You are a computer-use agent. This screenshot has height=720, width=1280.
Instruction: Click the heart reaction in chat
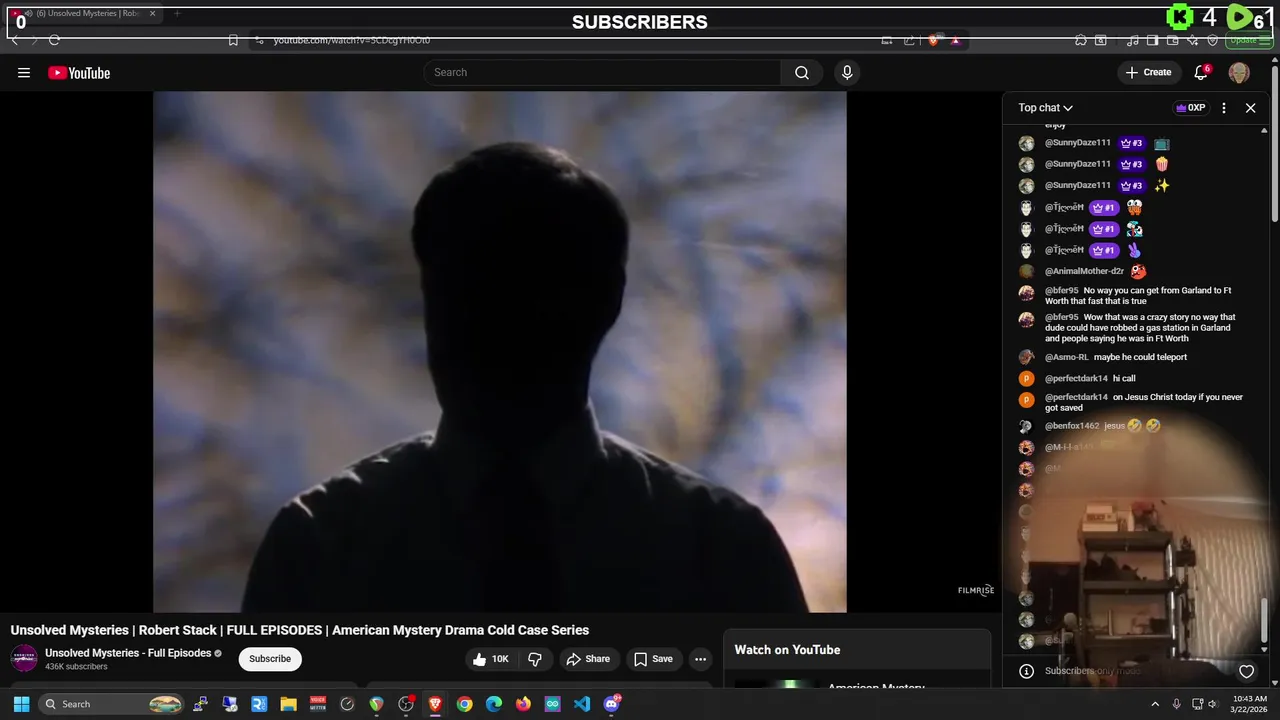click(1246, 671)
